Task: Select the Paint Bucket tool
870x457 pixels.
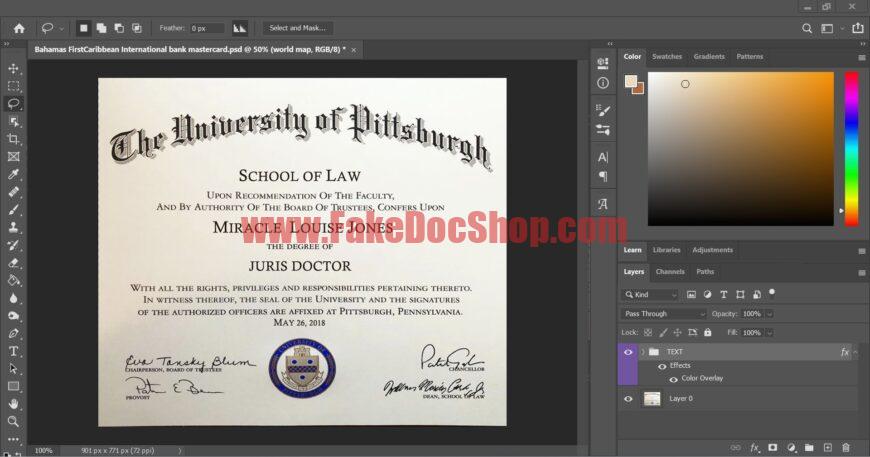Action: (x=13, y=280)
